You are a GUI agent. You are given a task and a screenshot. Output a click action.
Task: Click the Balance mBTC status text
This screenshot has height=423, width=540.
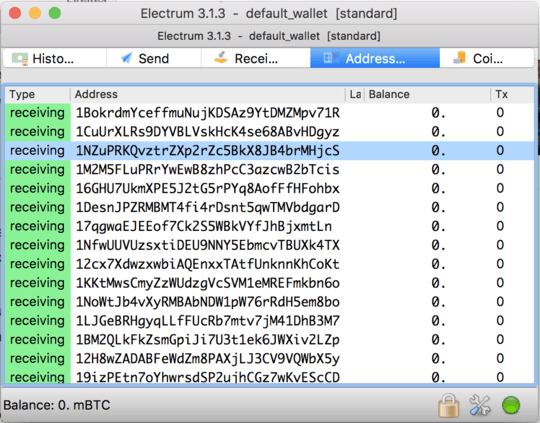(57, 405)
